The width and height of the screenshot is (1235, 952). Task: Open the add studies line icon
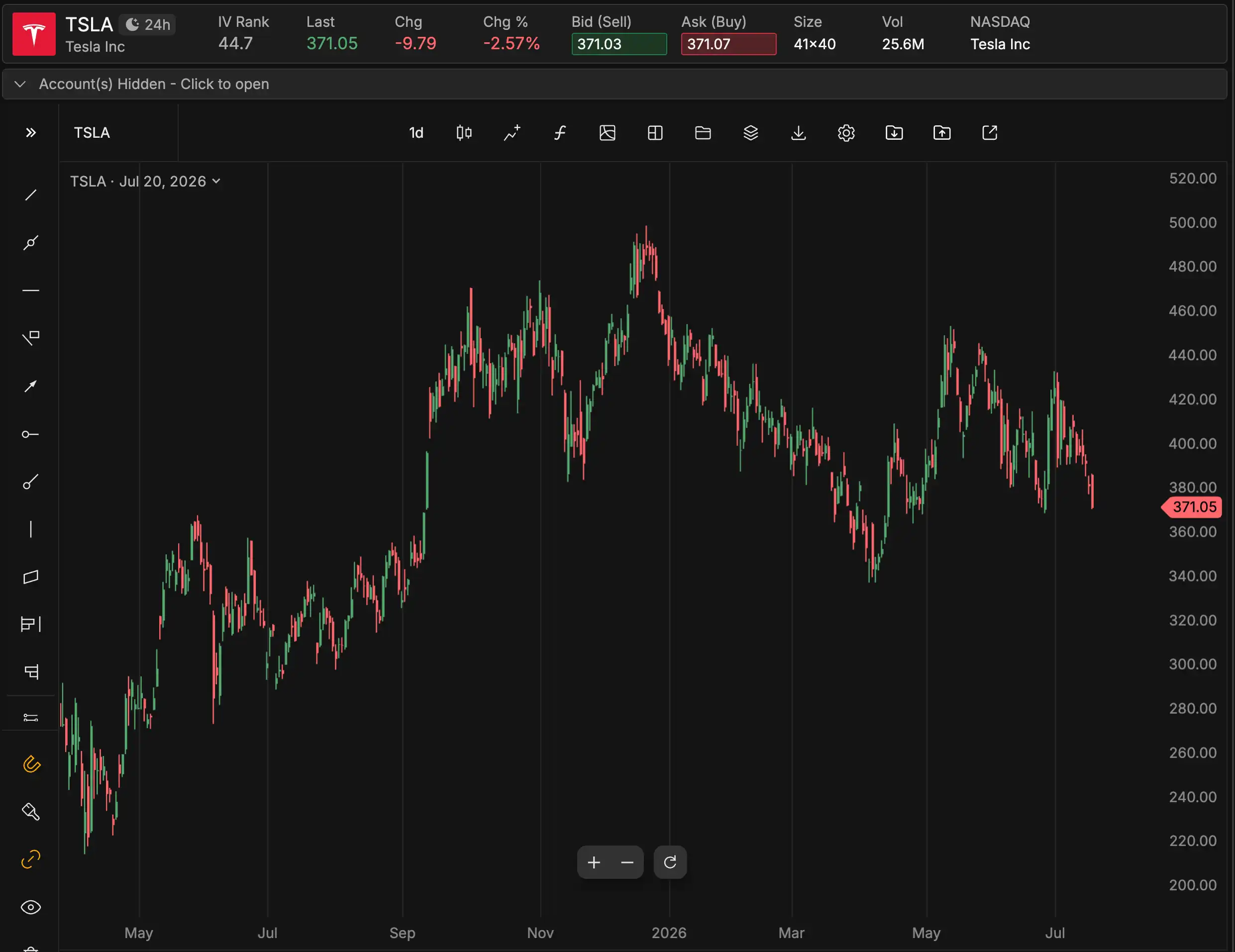click(512, 133)
